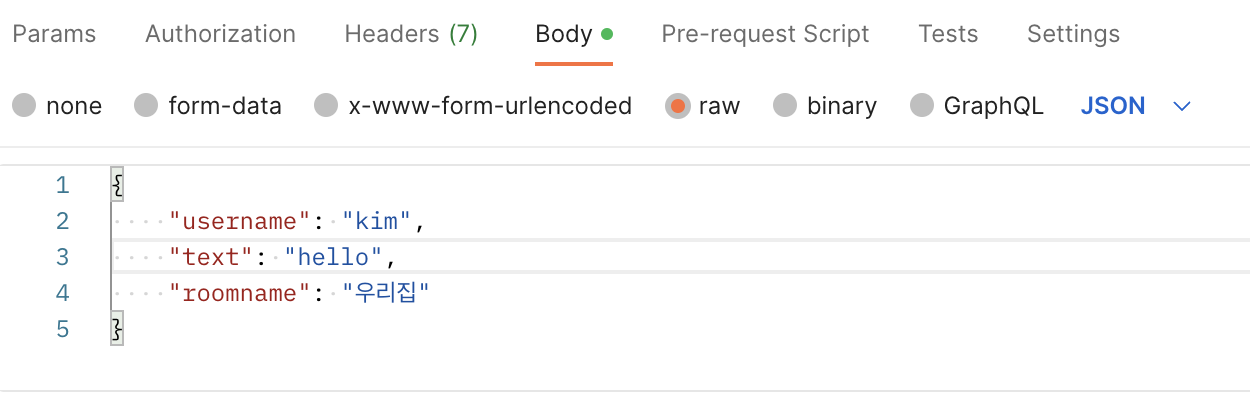Click the green dot beside Body
Image resolution: width=1250 pixels, height=398 pixels.
[x=606, y=34]
